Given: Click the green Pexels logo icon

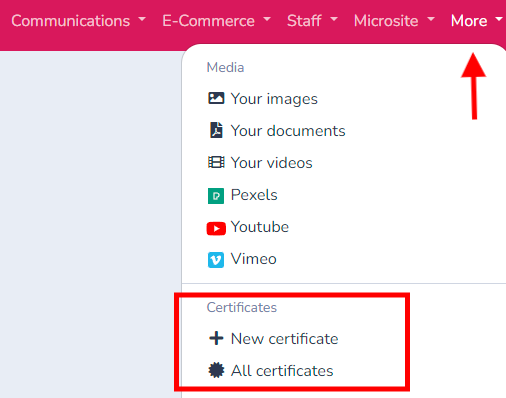Looking at the screenshot, I should (x=216, y=196).
